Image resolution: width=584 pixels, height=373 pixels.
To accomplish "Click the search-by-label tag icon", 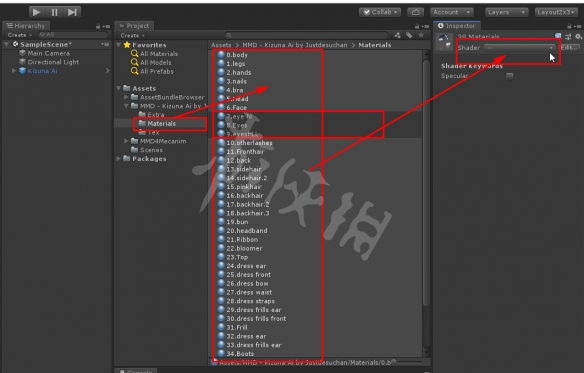I will point(409,35).
